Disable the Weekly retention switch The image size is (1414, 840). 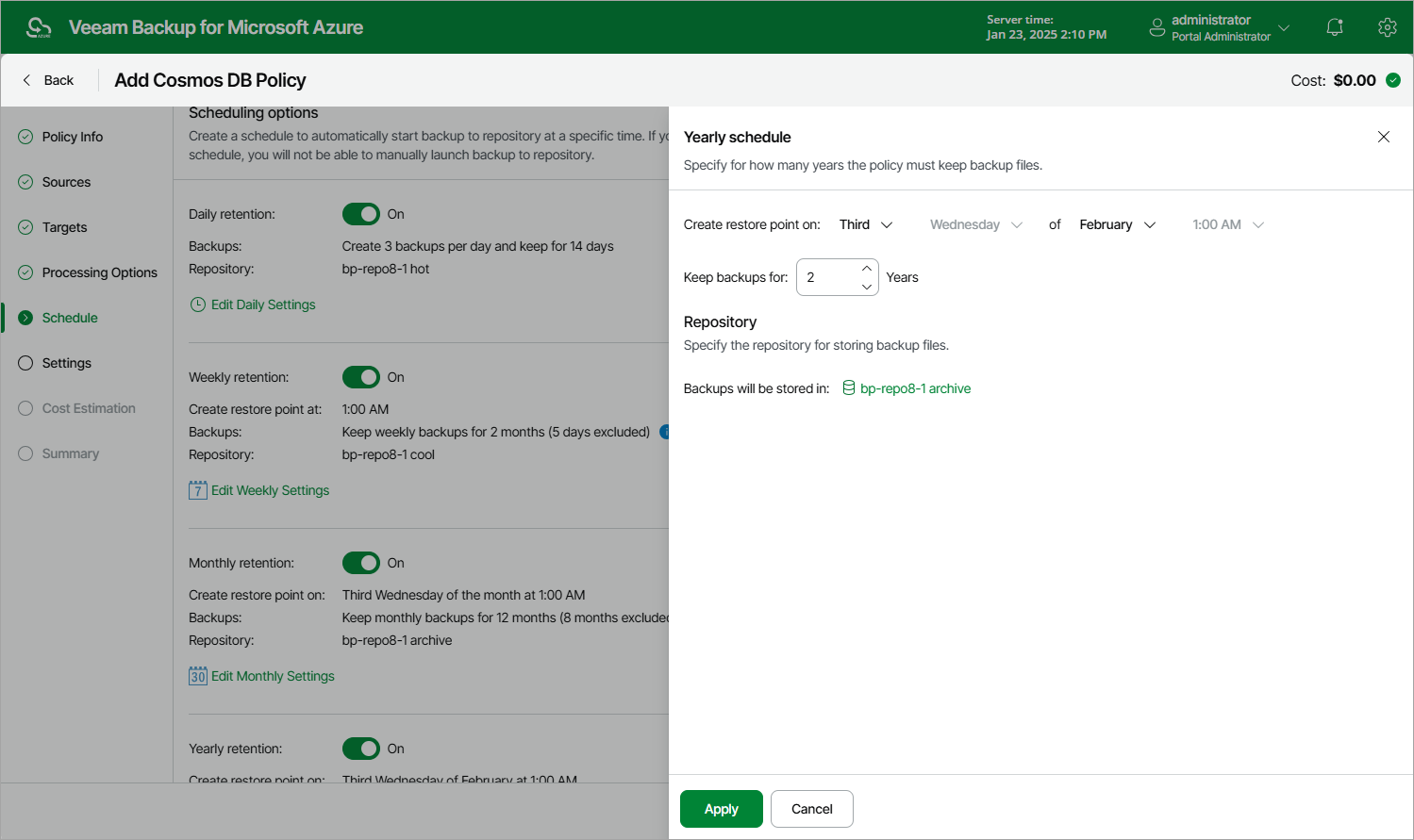pyautogui.click(x=361, y=377)
